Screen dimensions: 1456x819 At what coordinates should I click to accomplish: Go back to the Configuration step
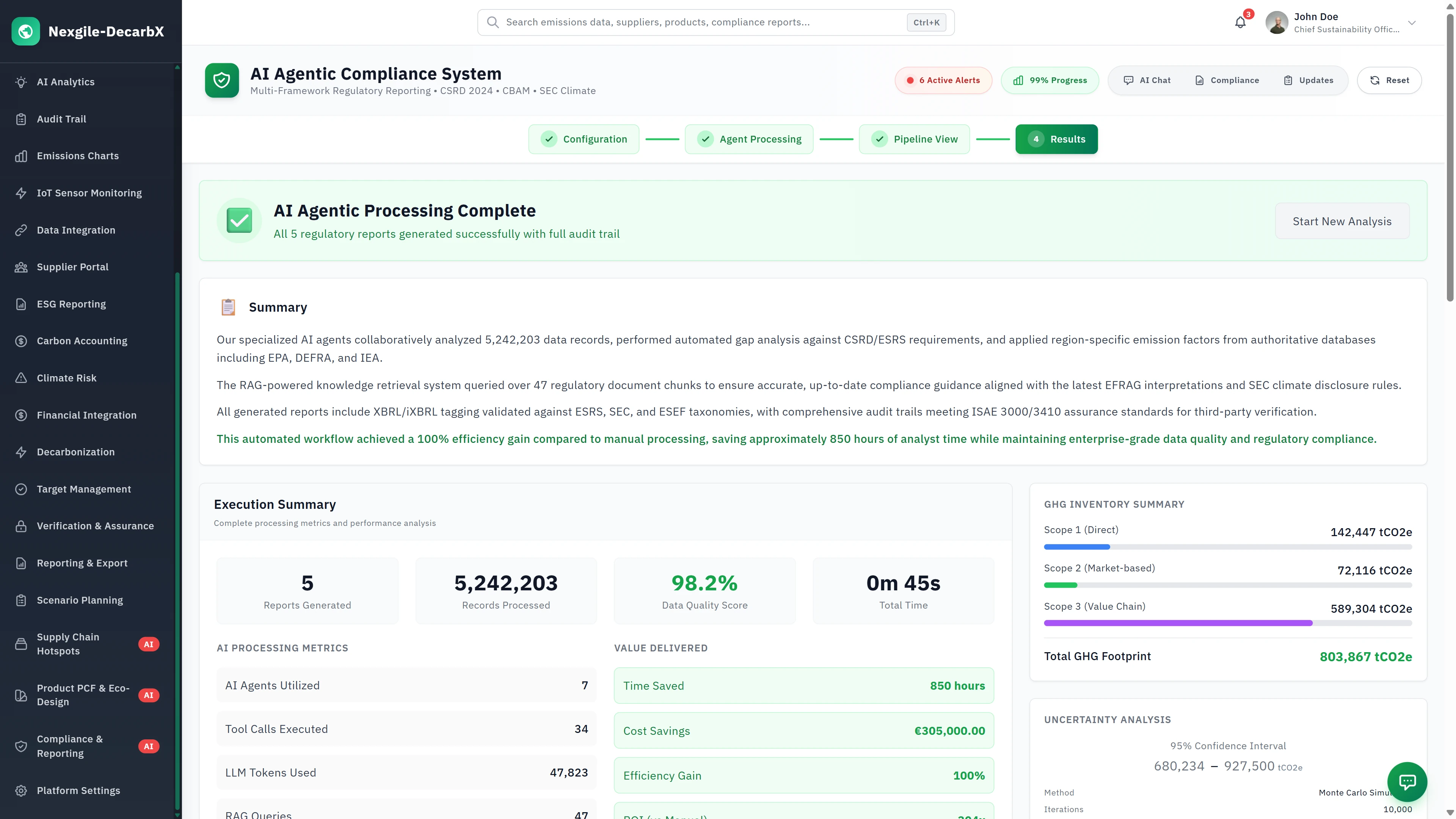[x=583, y=138]
